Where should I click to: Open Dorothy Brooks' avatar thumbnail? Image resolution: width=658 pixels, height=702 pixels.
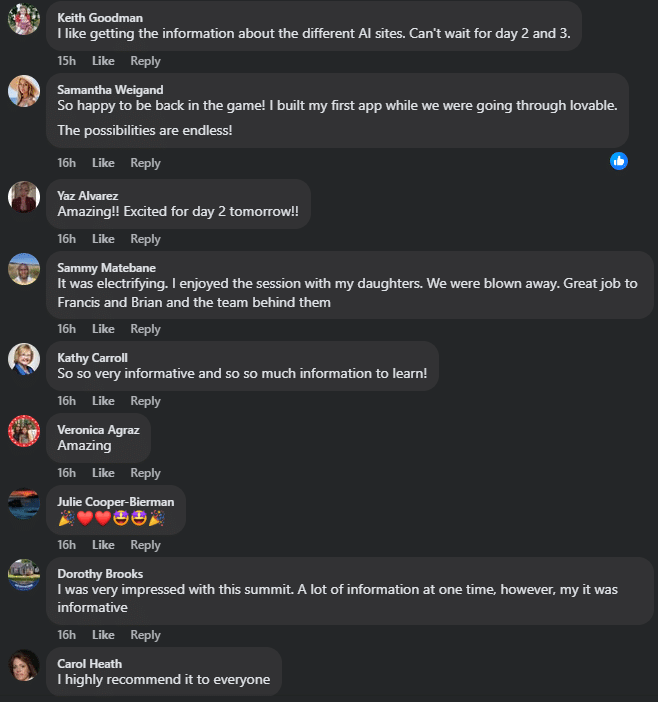coord(24,575)
